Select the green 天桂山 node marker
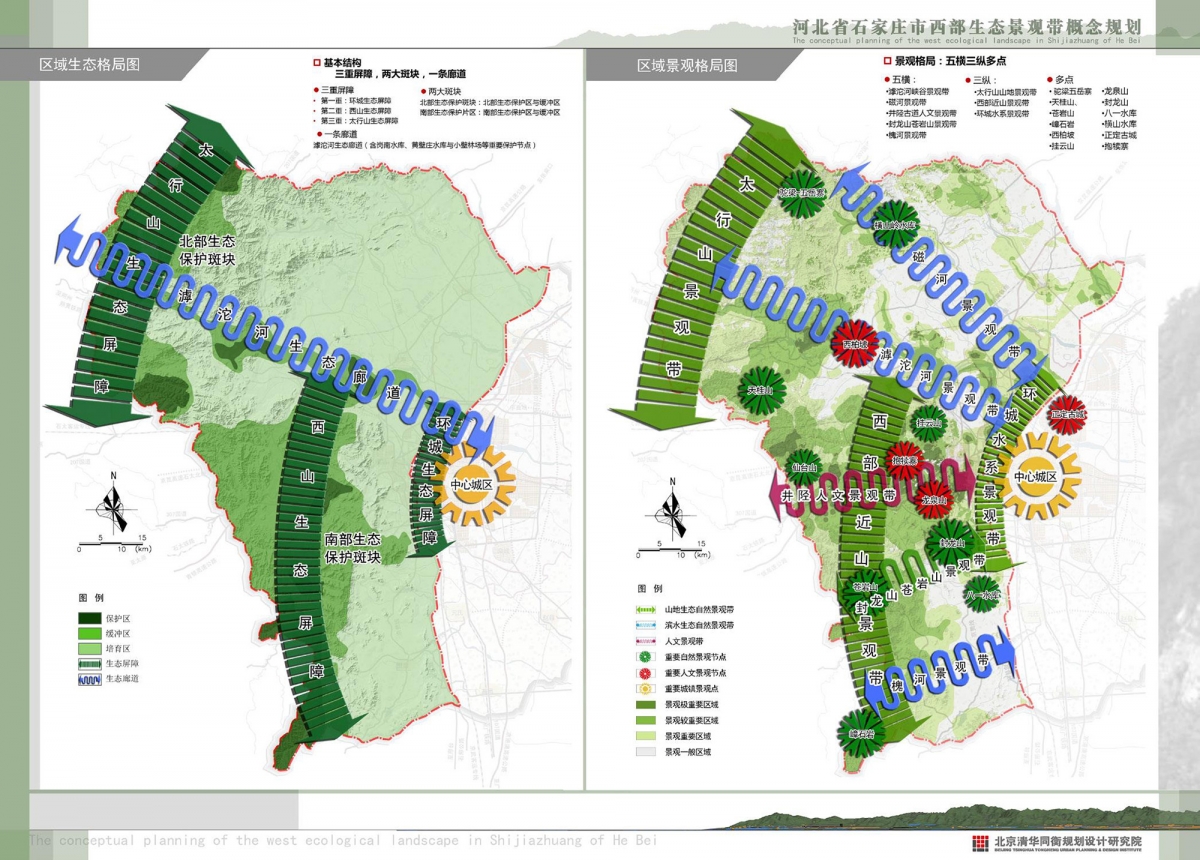The width and height of the screenshot is (1200, 860). [x=761, y=391]
